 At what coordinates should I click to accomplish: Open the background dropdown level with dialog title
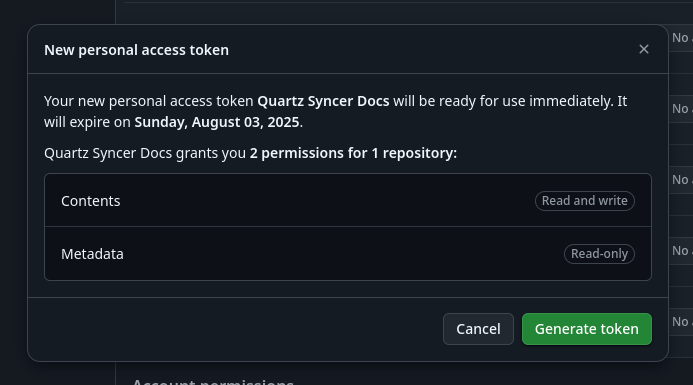click(681, 38)
